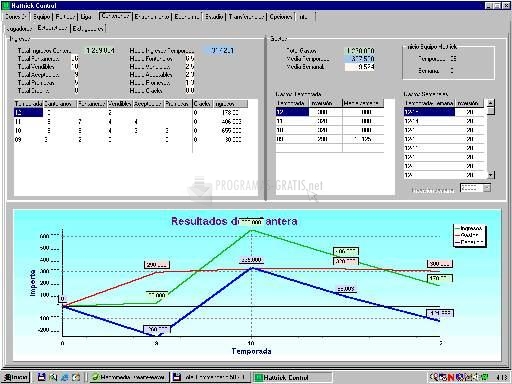Click the Hattrick Control title bar icon
Image resolution: width=512 pixels, height=384 pixels.
(6, 5)
